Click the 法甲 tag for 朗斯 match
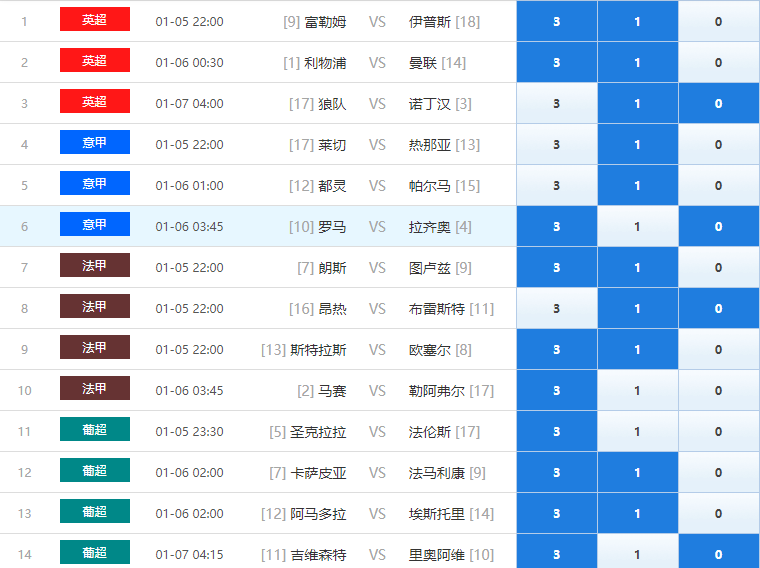The image size is (760, 568). pos(95,265)
